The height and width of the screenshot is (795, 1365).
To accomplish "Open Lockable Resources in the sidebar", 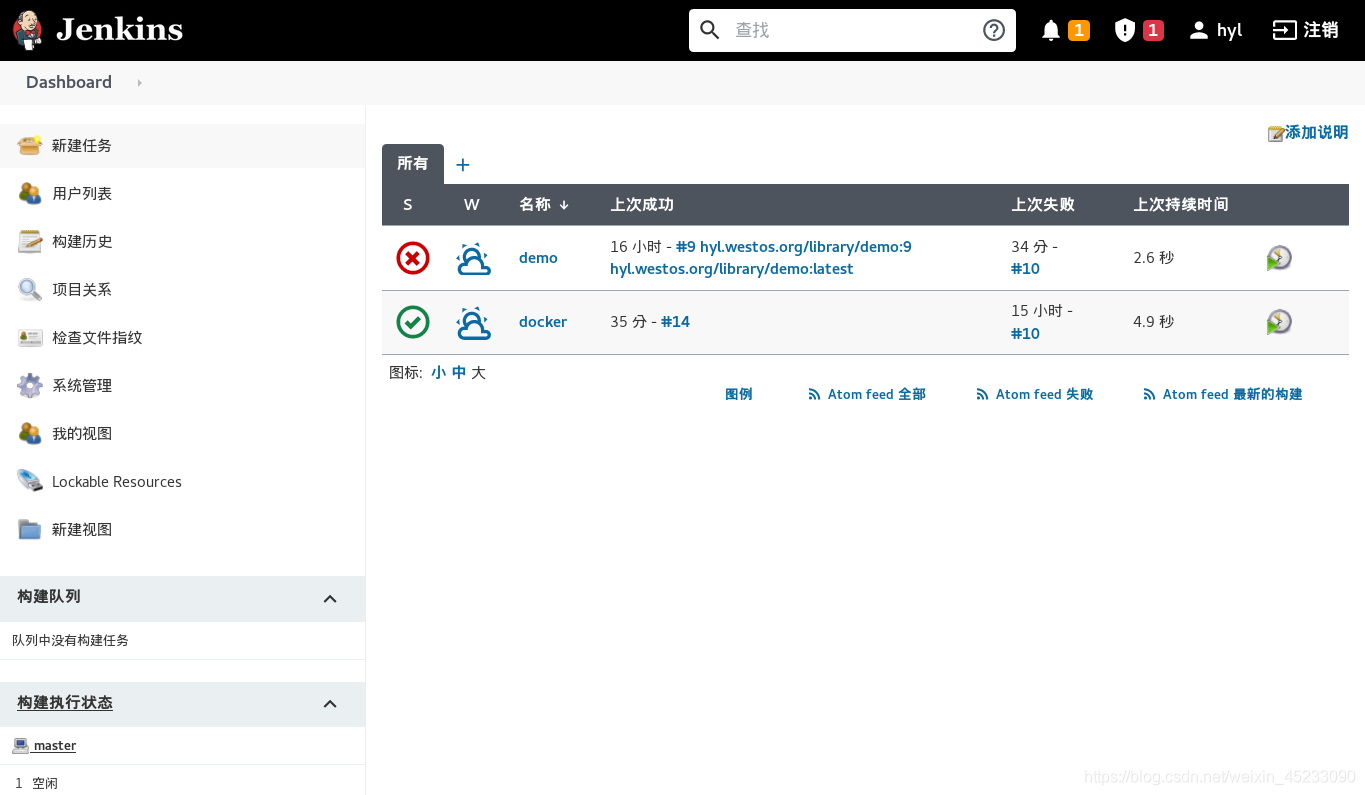I will [117, 481].
